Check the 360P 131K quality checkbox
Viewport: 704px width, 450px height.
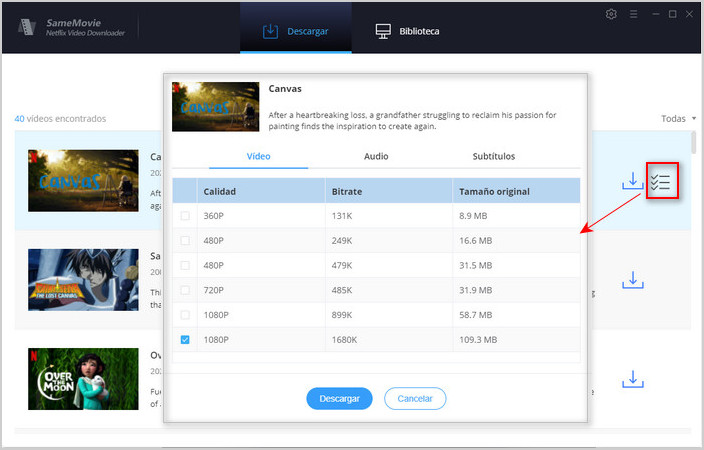[185, 216]
